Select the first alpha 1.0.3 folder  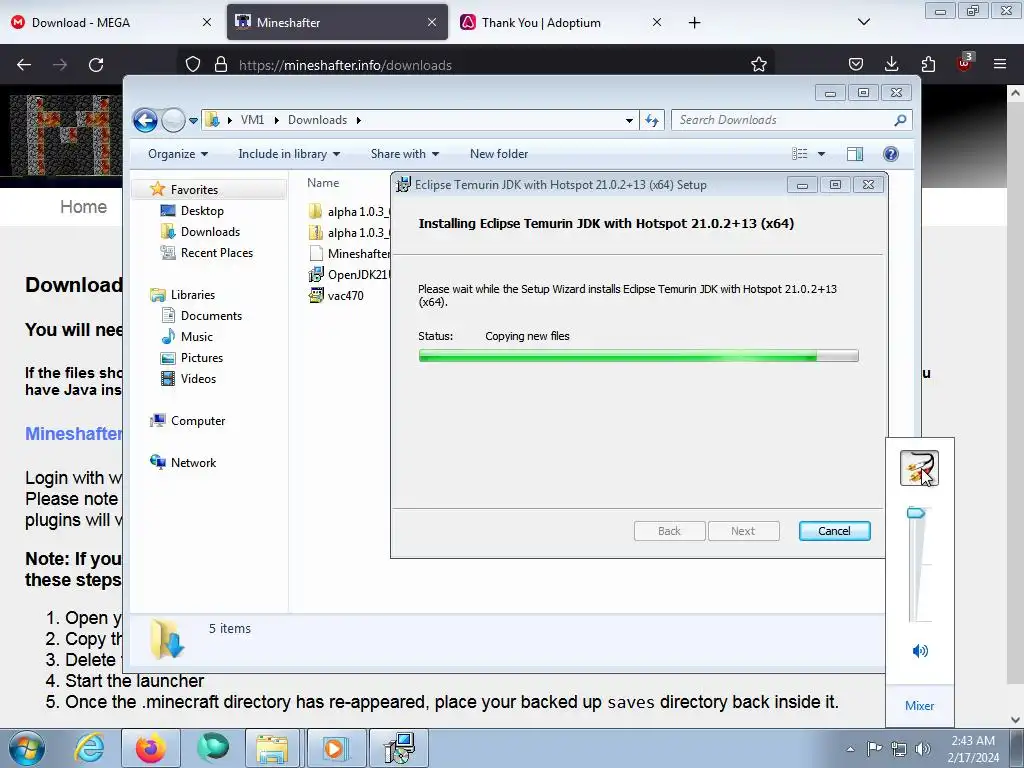click(x=349, y=212)
